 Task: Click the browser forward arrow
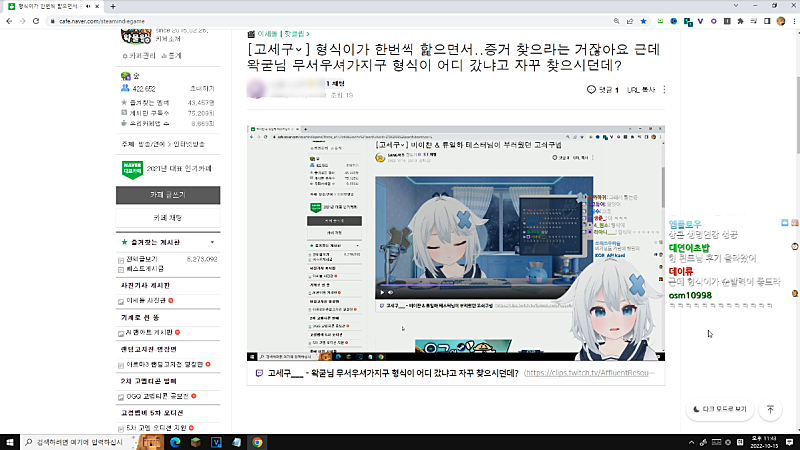point(22,21)
